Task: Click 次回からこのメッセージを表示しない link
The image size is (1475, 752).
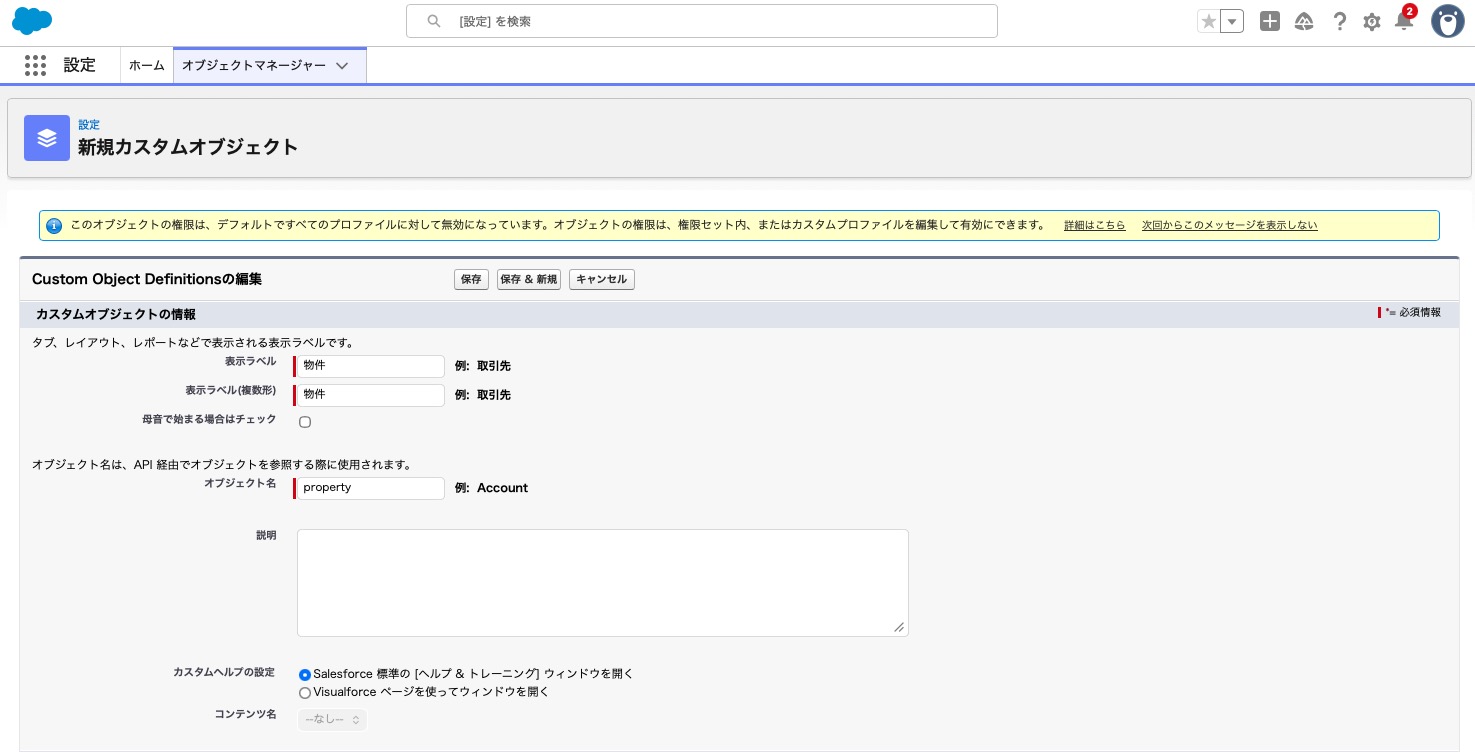Action: pyautogui.click(x=1229, y=226)
